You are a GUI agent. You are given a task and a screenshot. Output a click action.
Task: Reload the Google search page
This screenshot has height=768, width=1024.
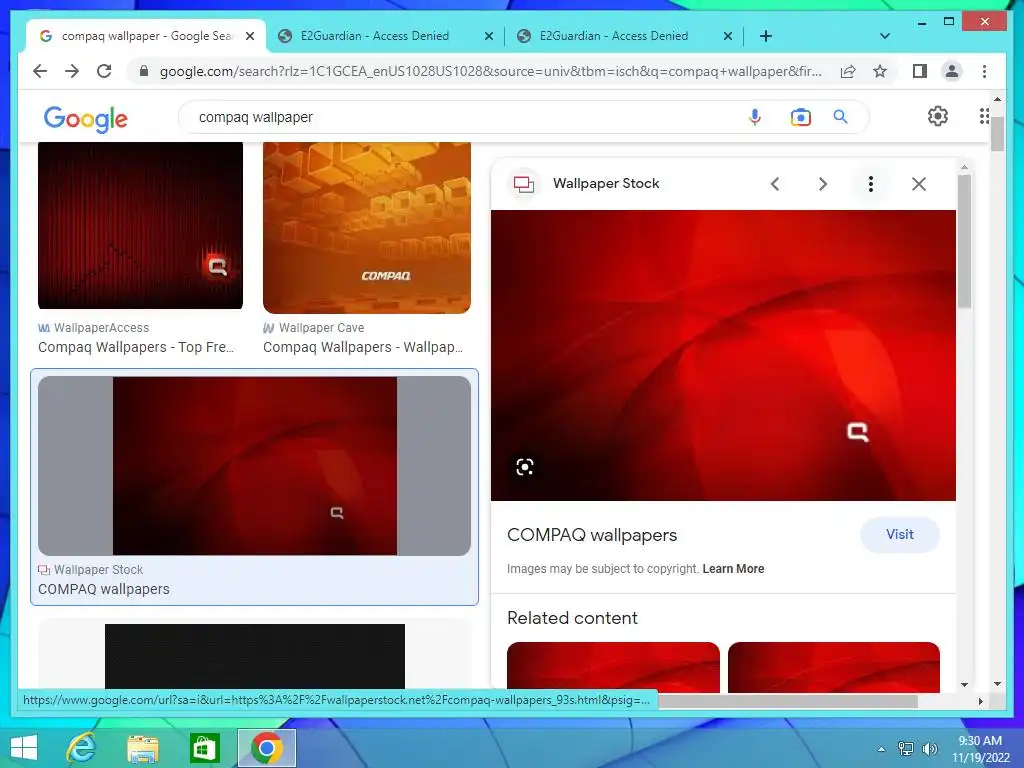(104, 71)
